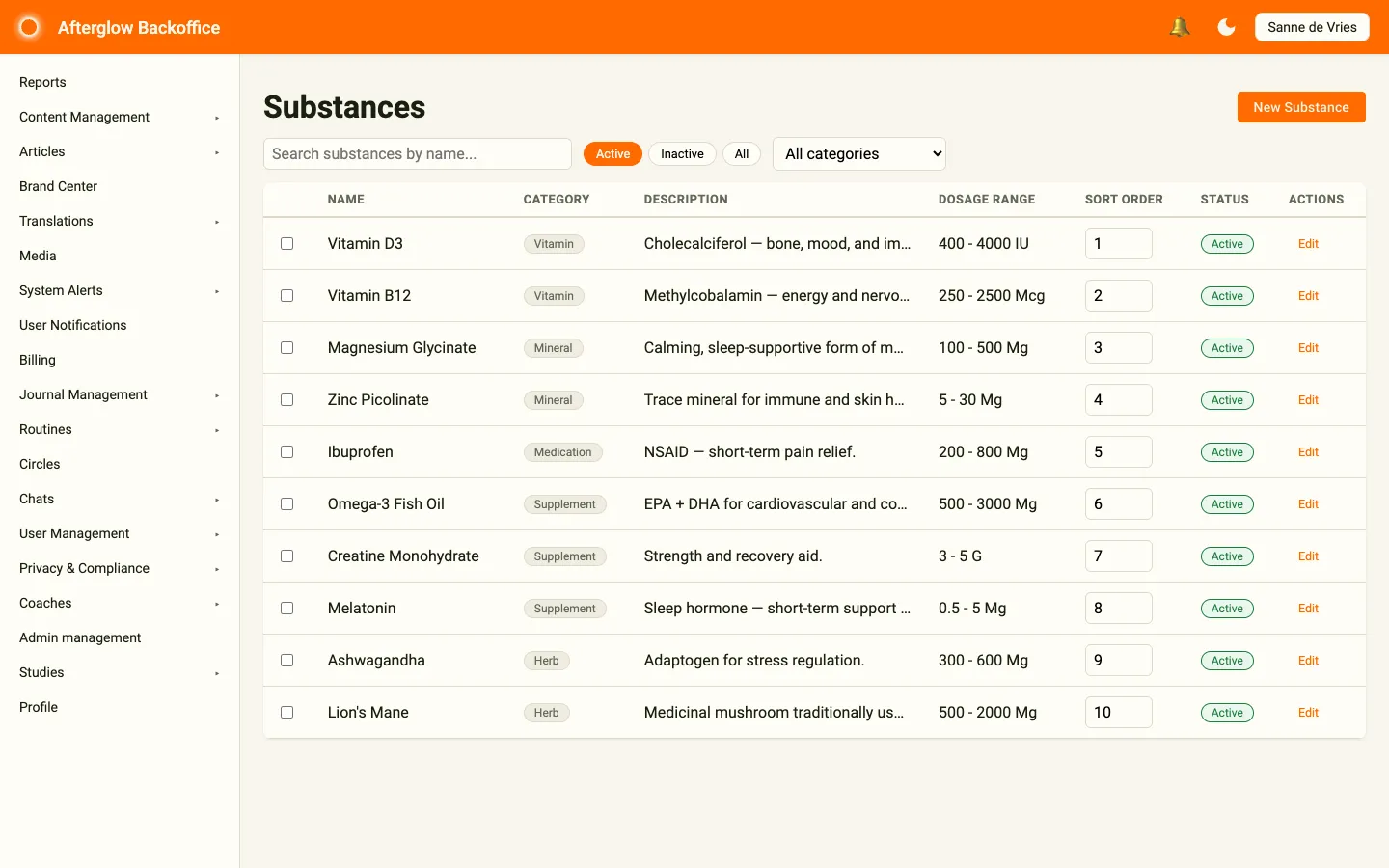Edit the Melatonin substance
The width and height of the screenshot is (1389, 868).
tap(1308, 609)
